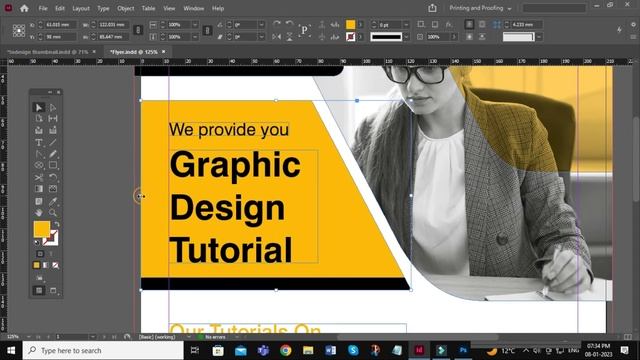Open the stroke weight dropdown
Image resolution: width=640 pixels, height=360 pixels.
[406, 25]
